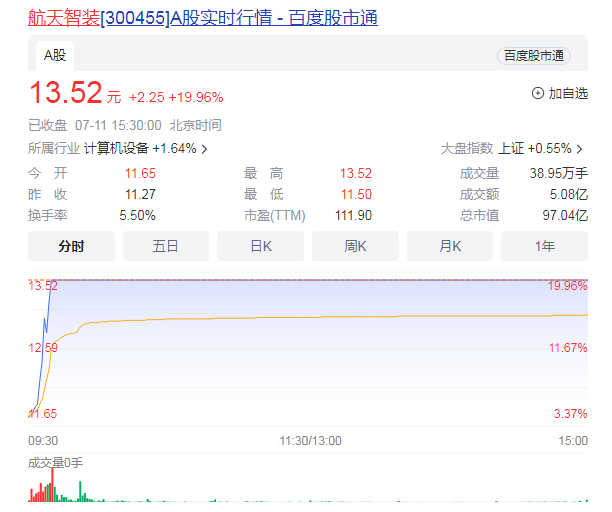This screenshot has height=512, width=612.
Task: Open the 航天智装 stock title link
Action: 203,17
